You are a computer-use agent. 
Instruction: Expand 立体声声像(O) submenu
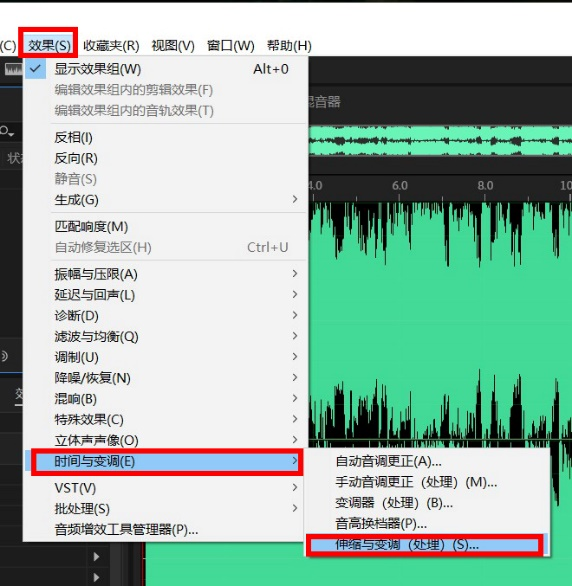click(165, 440)
